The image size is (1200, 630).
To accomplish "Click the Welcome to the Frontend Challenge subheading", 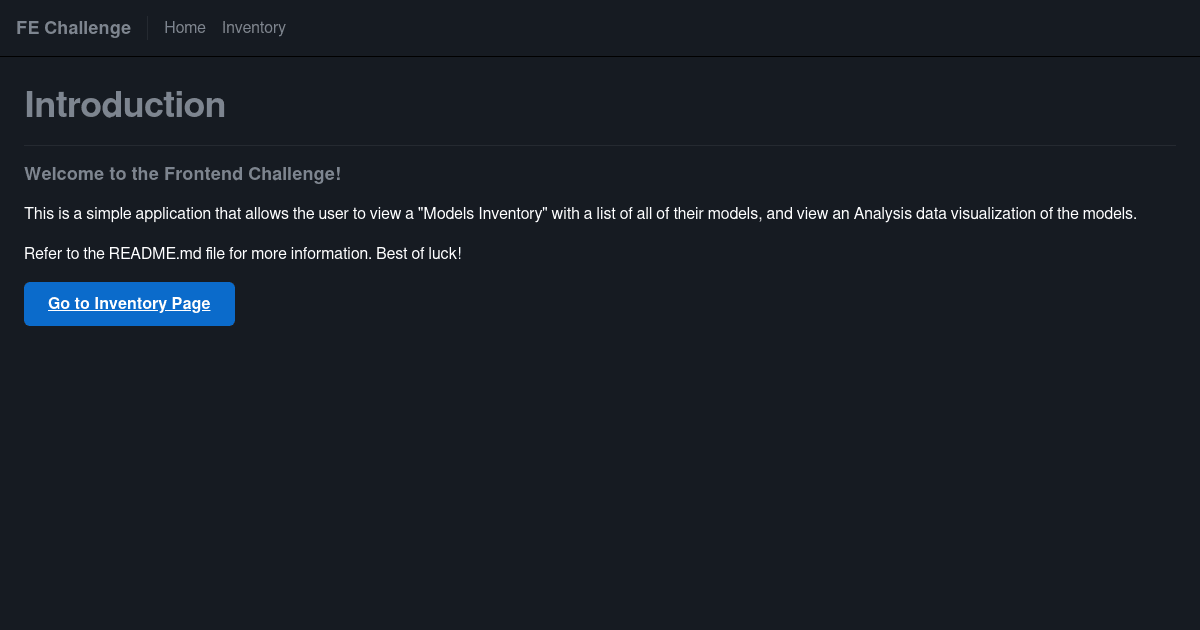I will (183, 174).
